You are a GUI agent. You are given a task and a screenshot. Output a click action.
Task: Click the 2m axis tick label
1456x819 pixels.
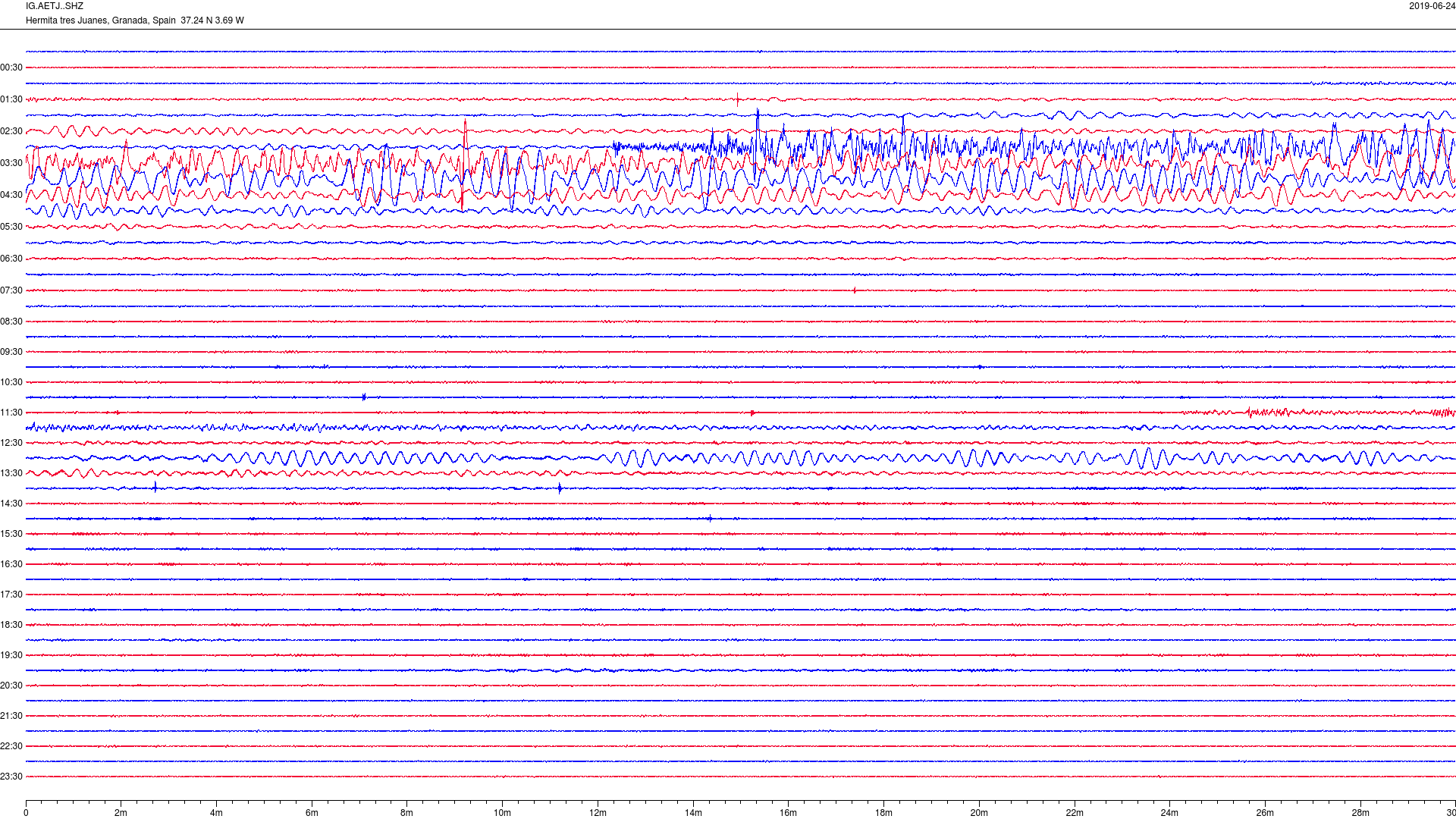[x=121, y=813]
